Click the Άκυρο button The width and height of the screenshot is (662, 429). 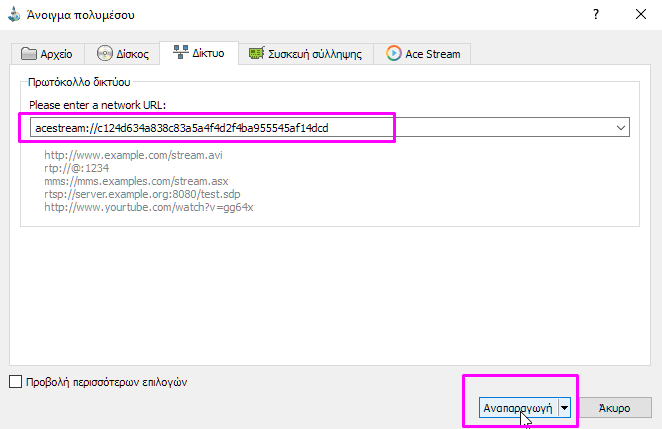613,408
